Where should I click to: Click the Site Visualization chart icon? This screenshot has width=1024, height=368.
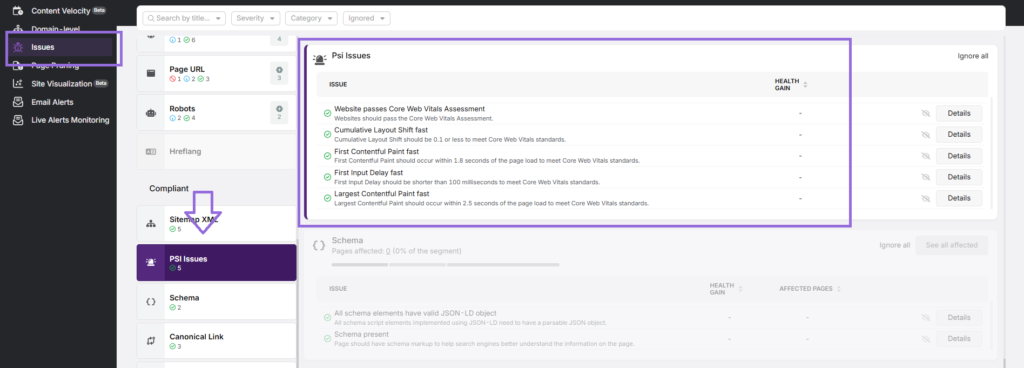[x=18, y=84]
